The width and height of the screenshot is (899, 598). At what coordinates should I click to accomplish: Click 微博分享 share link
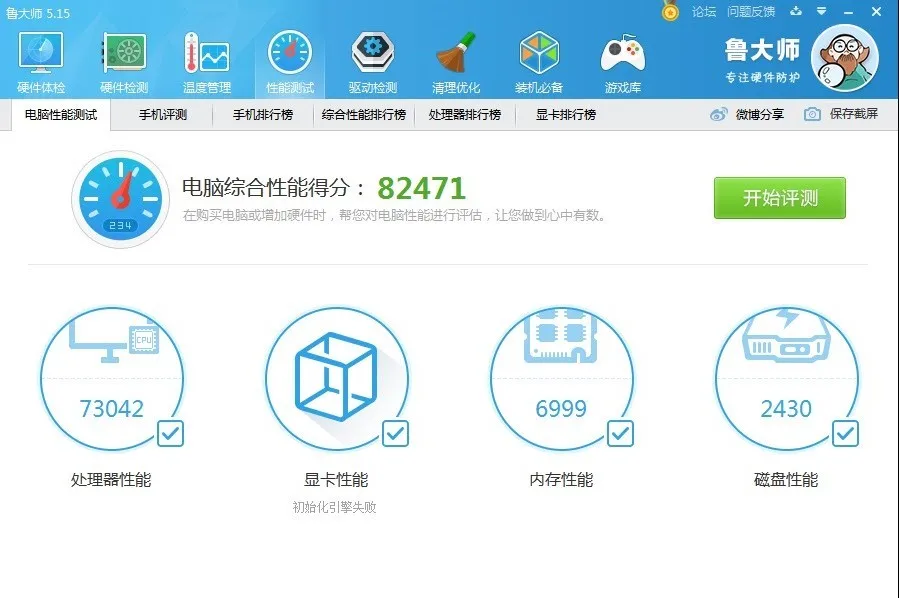point(747,114)
